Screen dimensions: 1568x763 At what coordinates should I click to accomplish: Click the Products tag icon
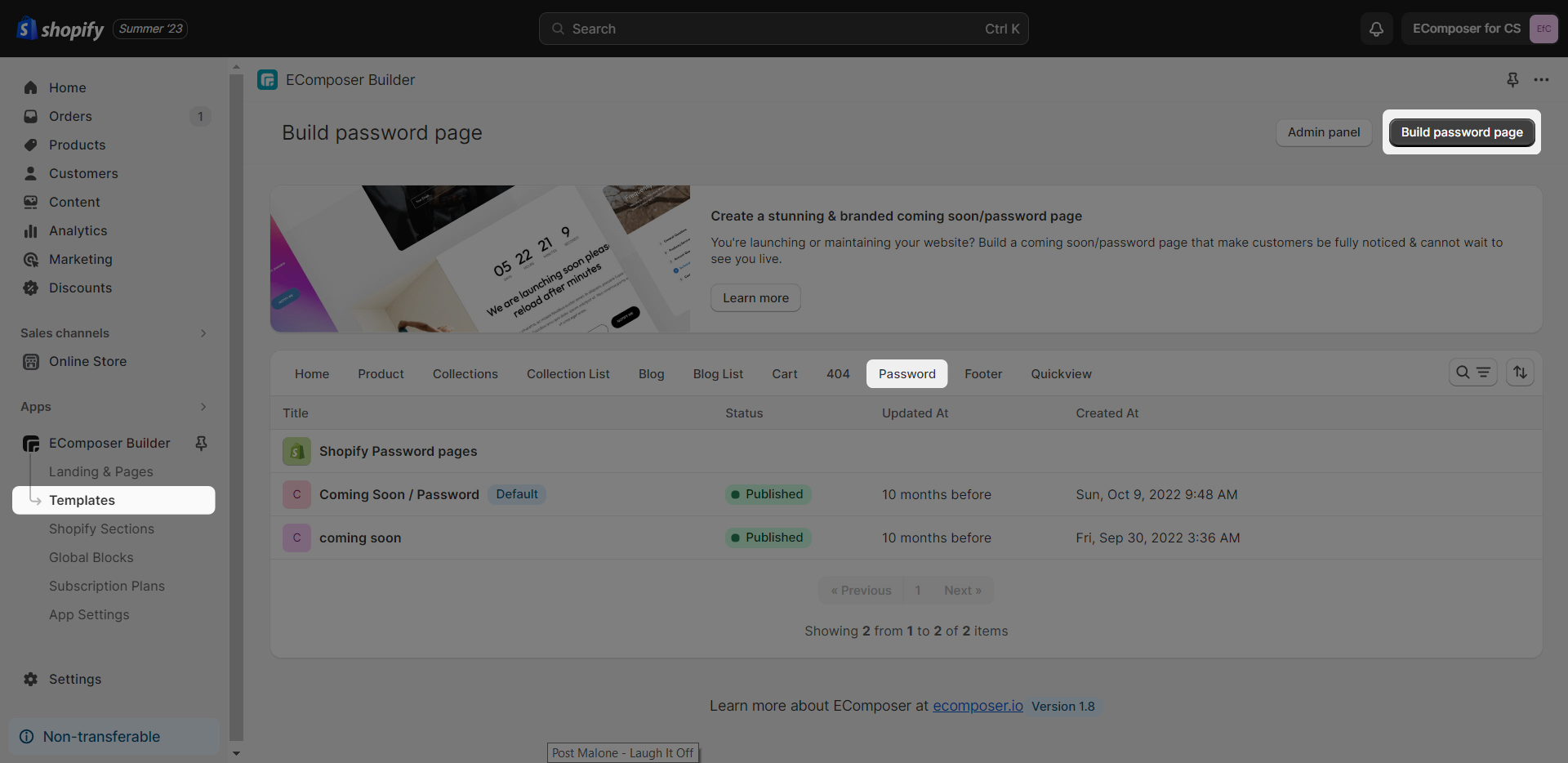pyautogui.click(x=31, y=145)
